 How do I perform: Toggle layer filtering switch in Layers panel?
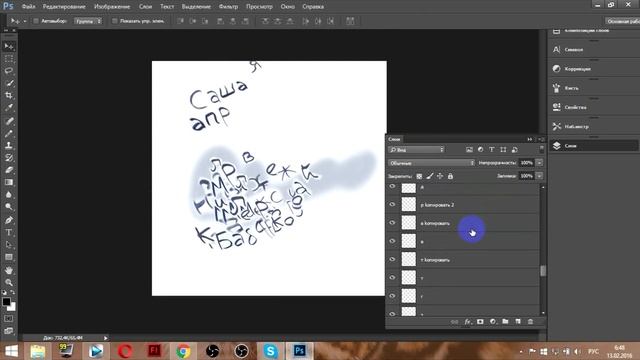[542, 149]
